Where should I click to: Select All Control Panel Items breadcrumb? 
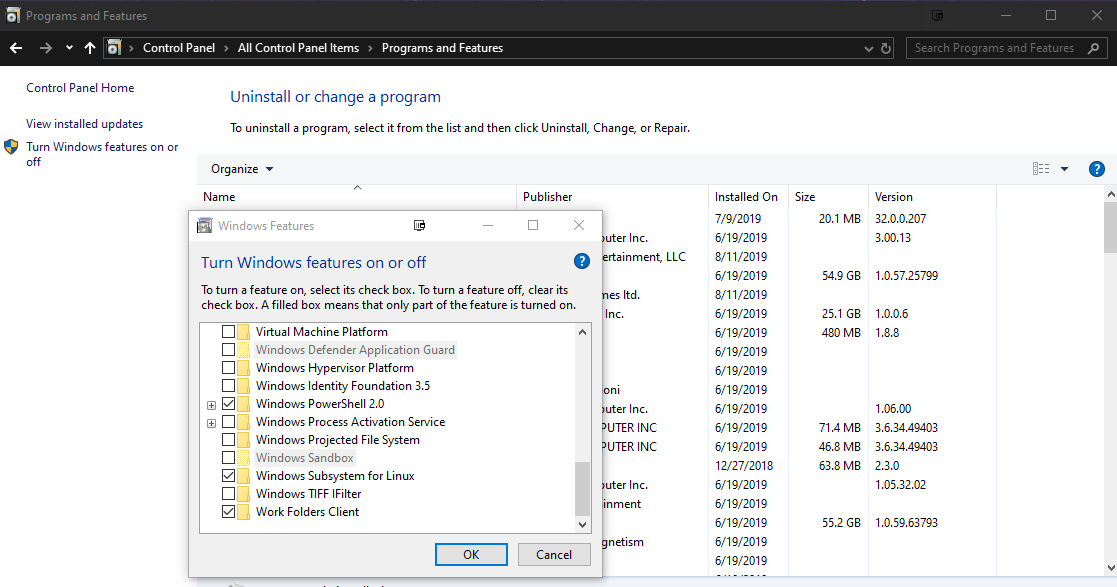coord(298,48)
